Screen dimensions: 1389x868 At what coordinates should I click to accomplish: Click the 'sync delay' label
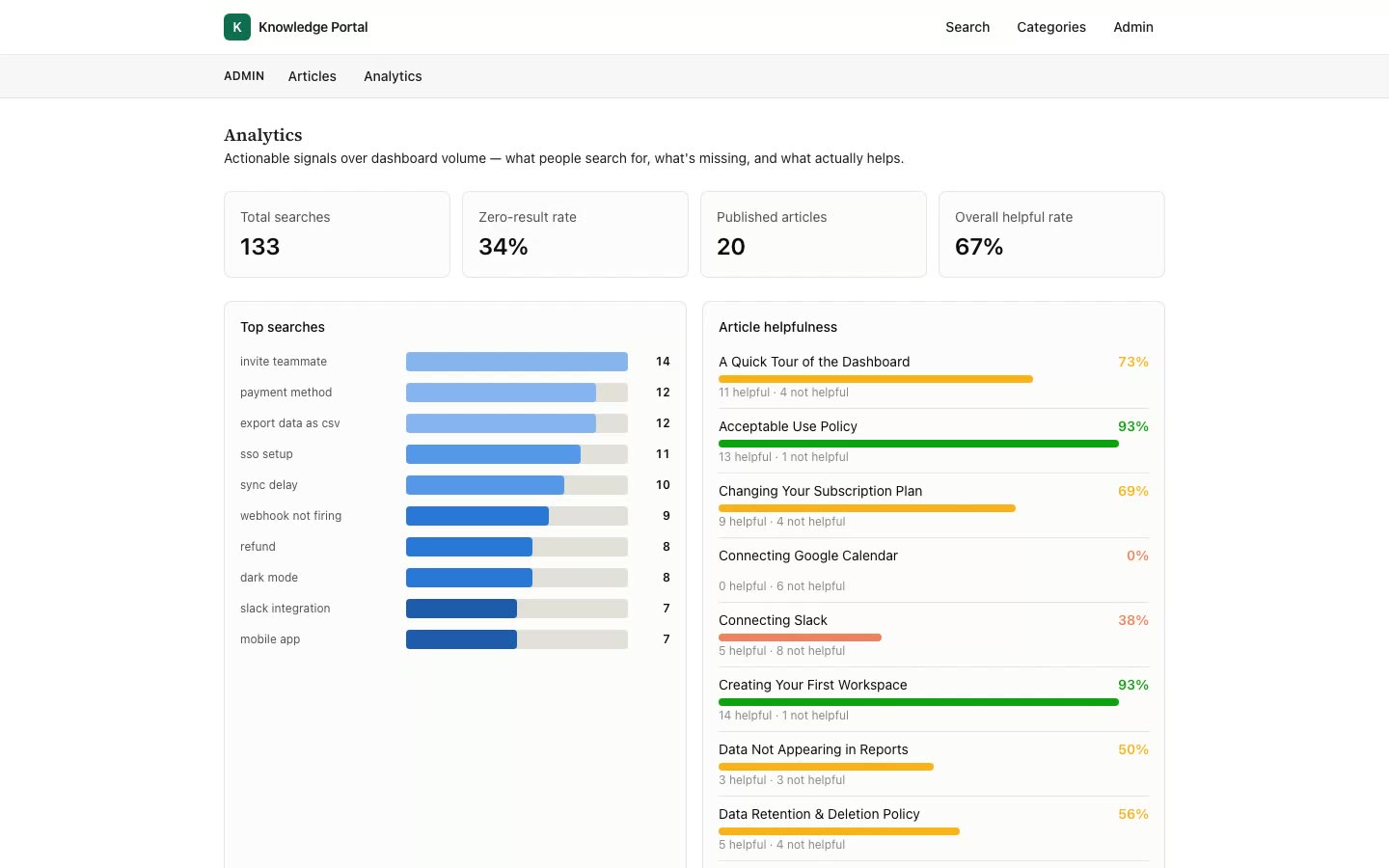click(x=269, y=485)
